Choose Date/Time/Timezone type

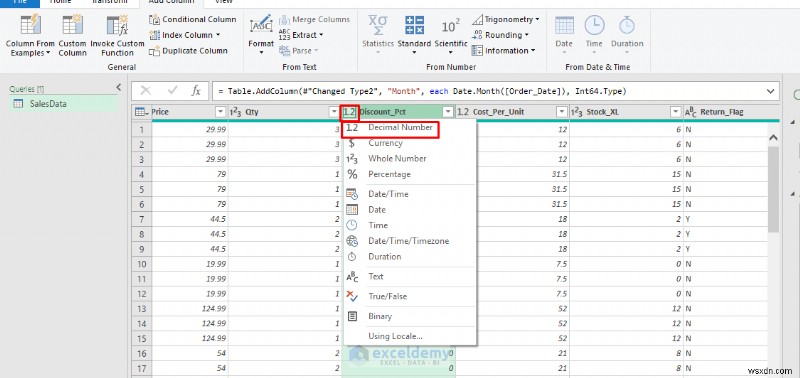pyautogui.click(x=410, y=241)
